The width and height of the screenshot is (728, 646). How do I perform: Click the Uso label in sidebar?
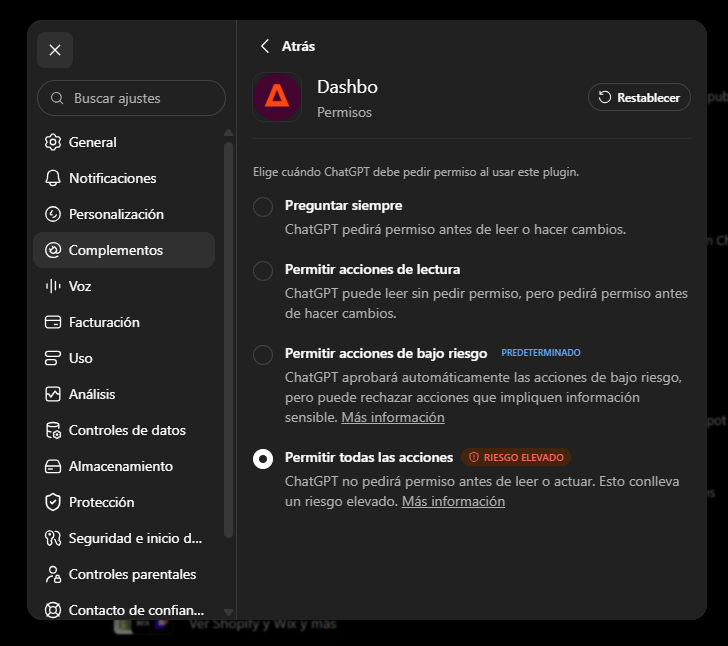(x=81, y=359)
